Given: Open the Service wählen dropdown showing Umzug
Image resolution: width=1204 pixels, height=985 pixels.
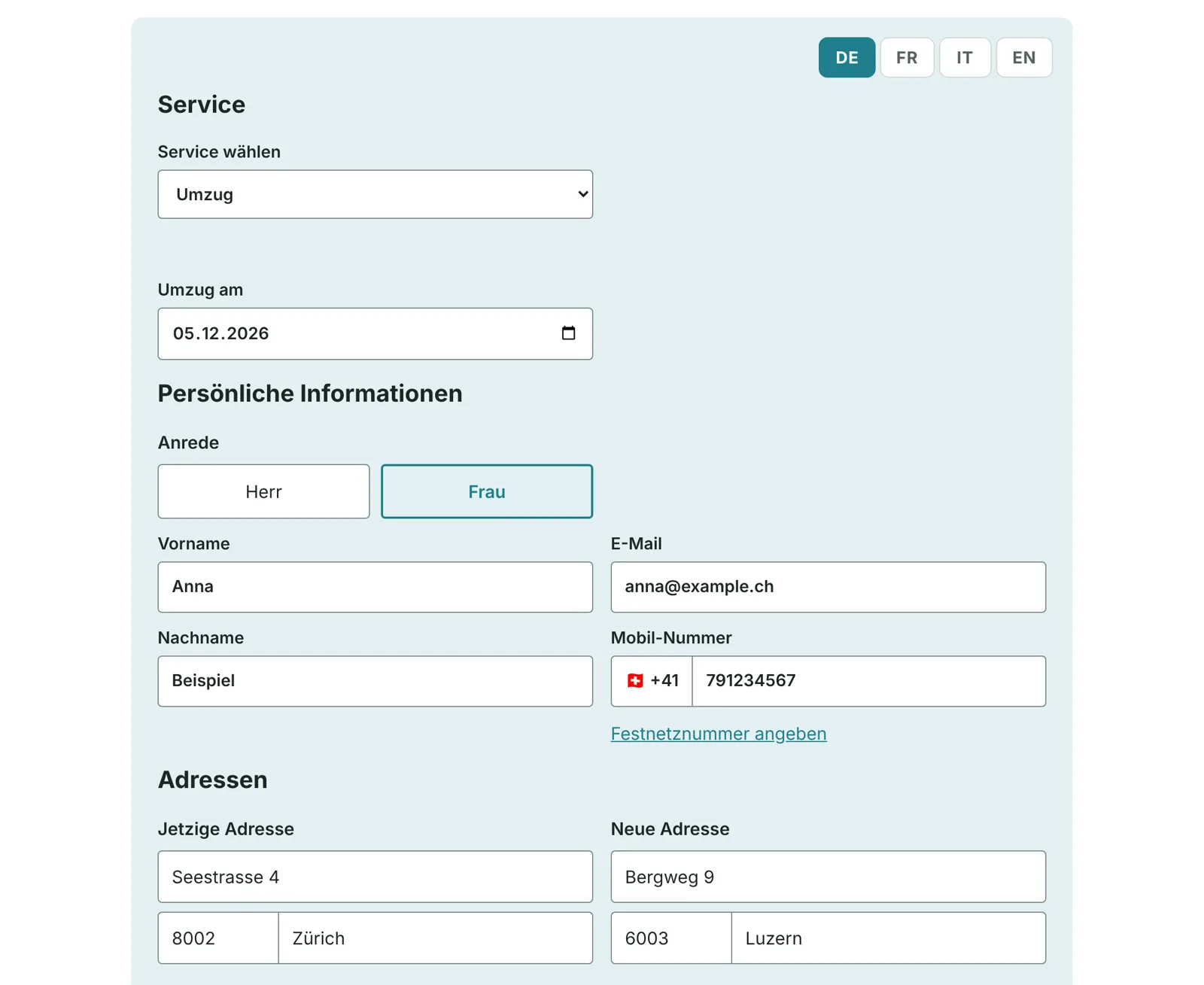Looking at the screenshot, I should tap(375, 194).
